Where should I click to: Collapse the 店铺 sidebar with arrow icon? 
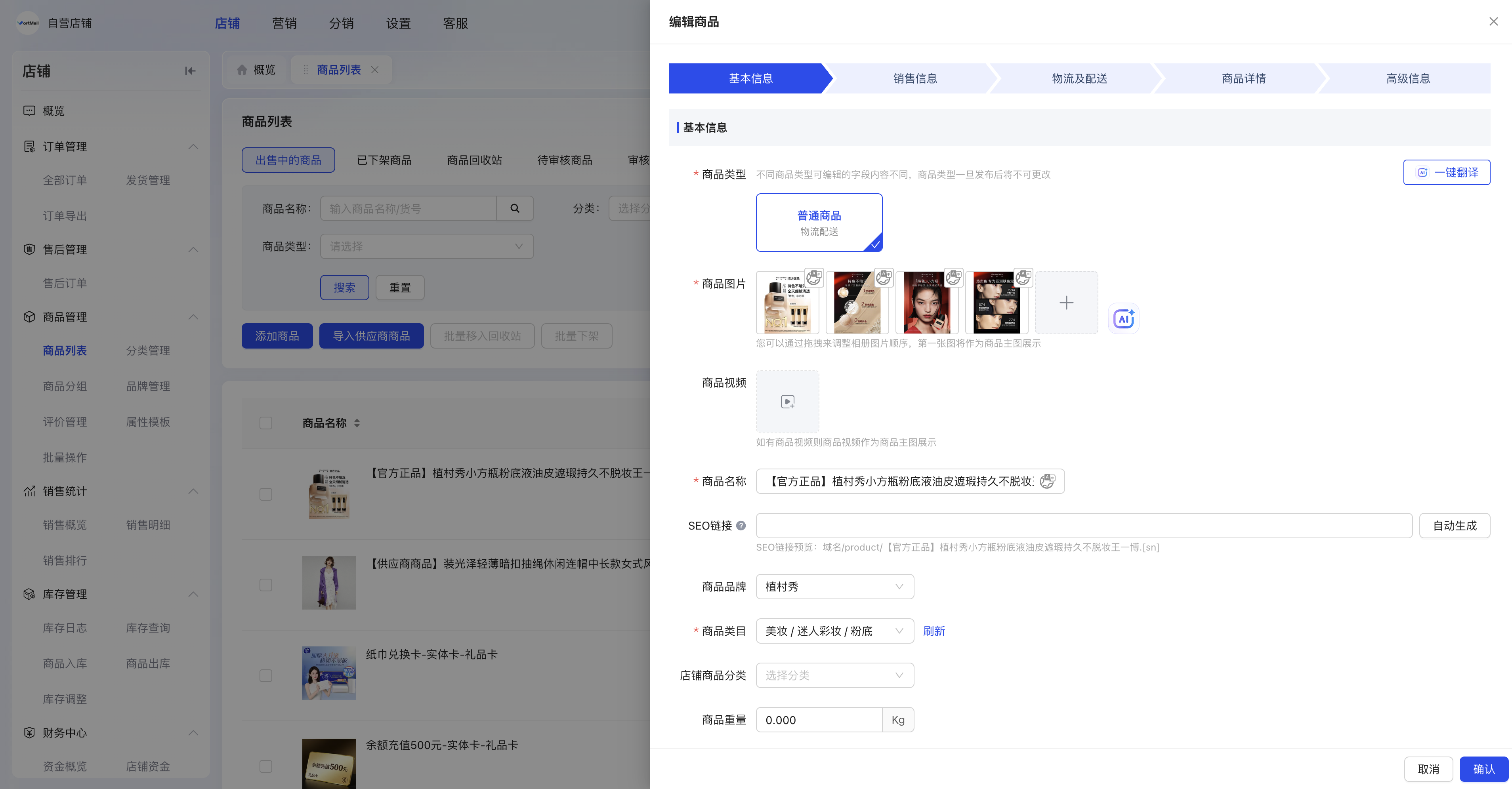click(x=190, y=71)
